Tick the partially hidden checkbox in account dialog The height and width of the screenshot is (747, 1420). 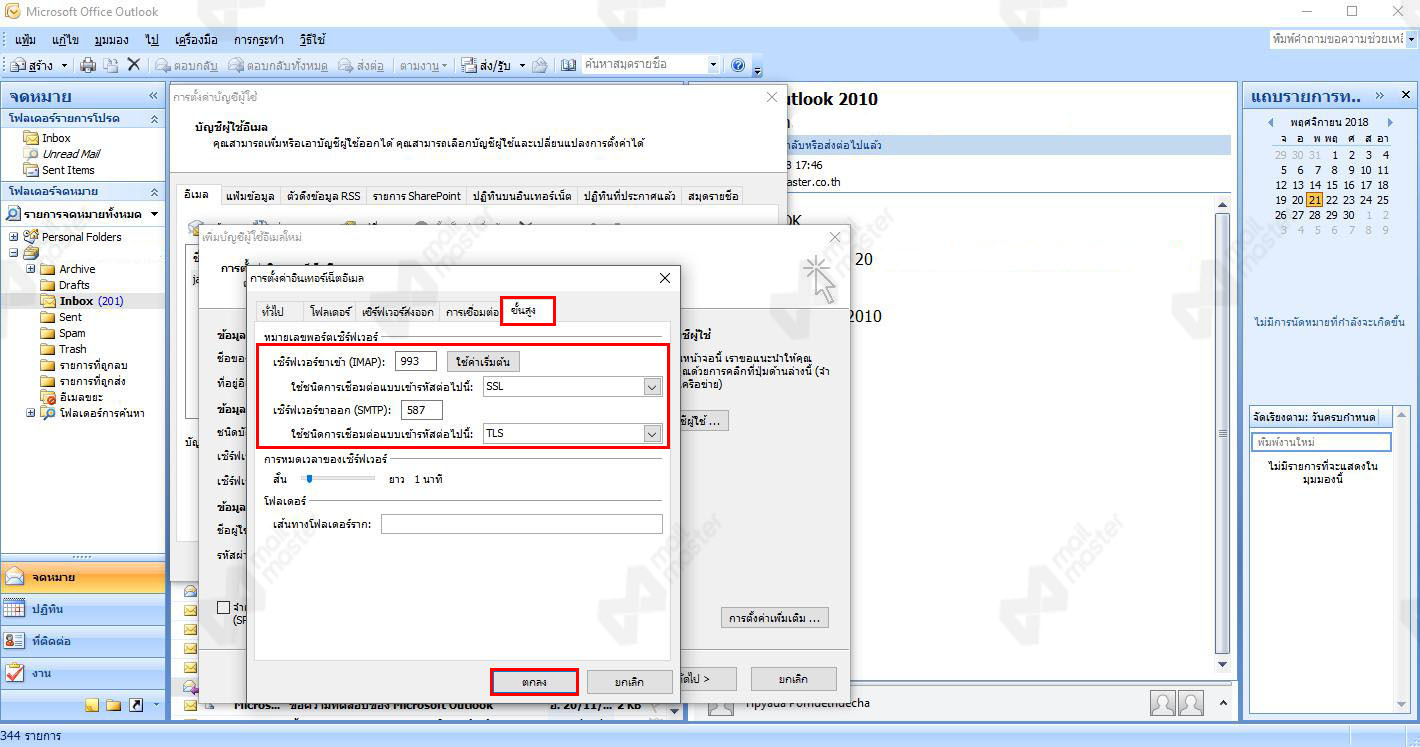[224, 607]
